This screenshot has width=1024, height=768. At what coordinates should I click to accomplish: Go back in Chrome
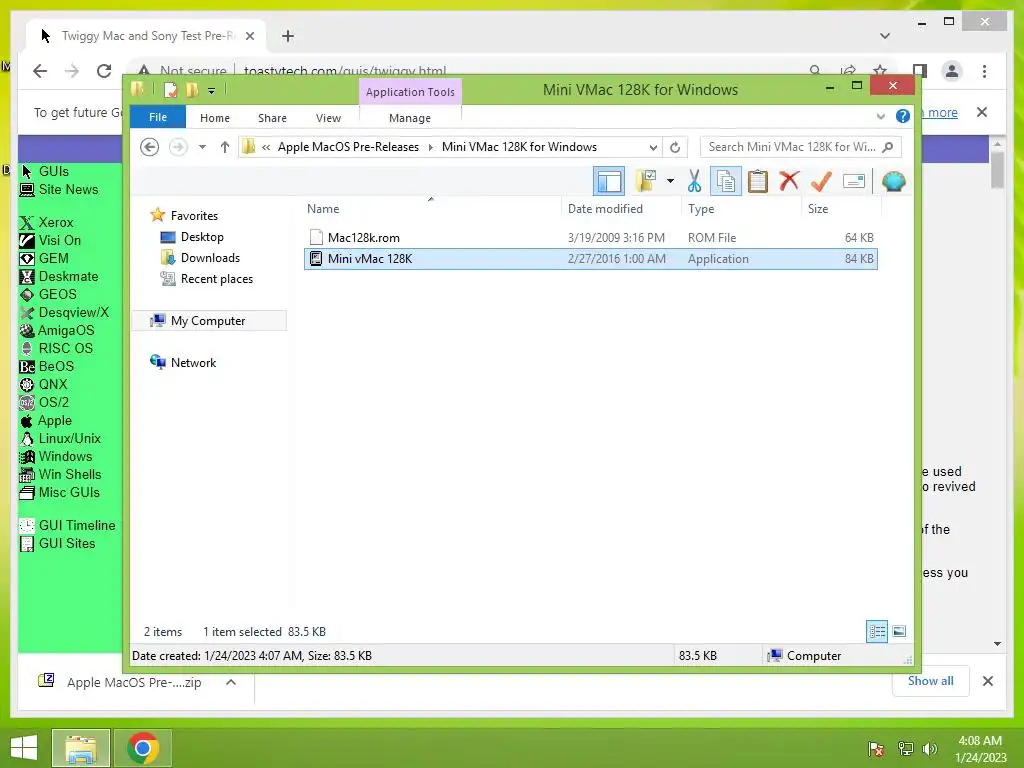pyautogui.click(x=40, y=71)
